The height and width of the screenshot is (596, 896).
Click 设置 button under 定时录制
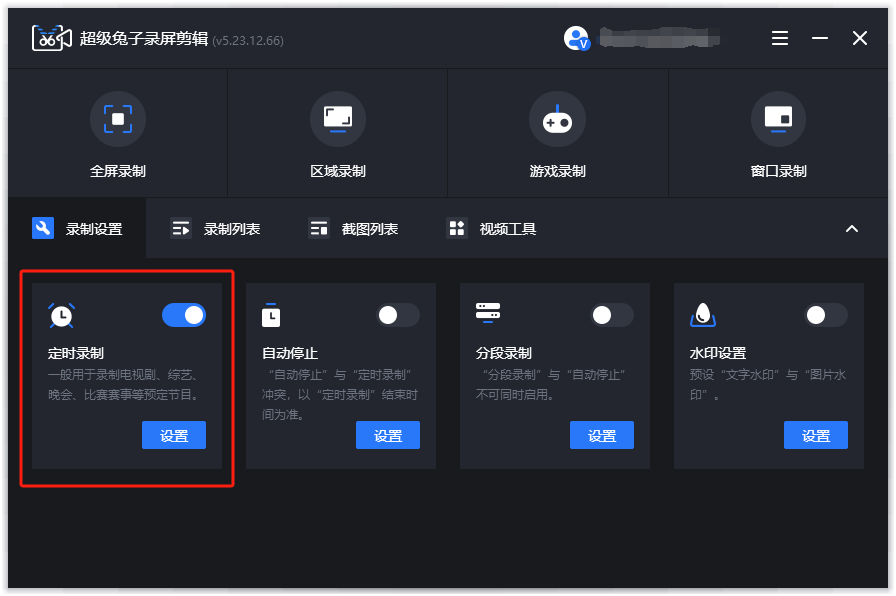(x=174, y=436)
